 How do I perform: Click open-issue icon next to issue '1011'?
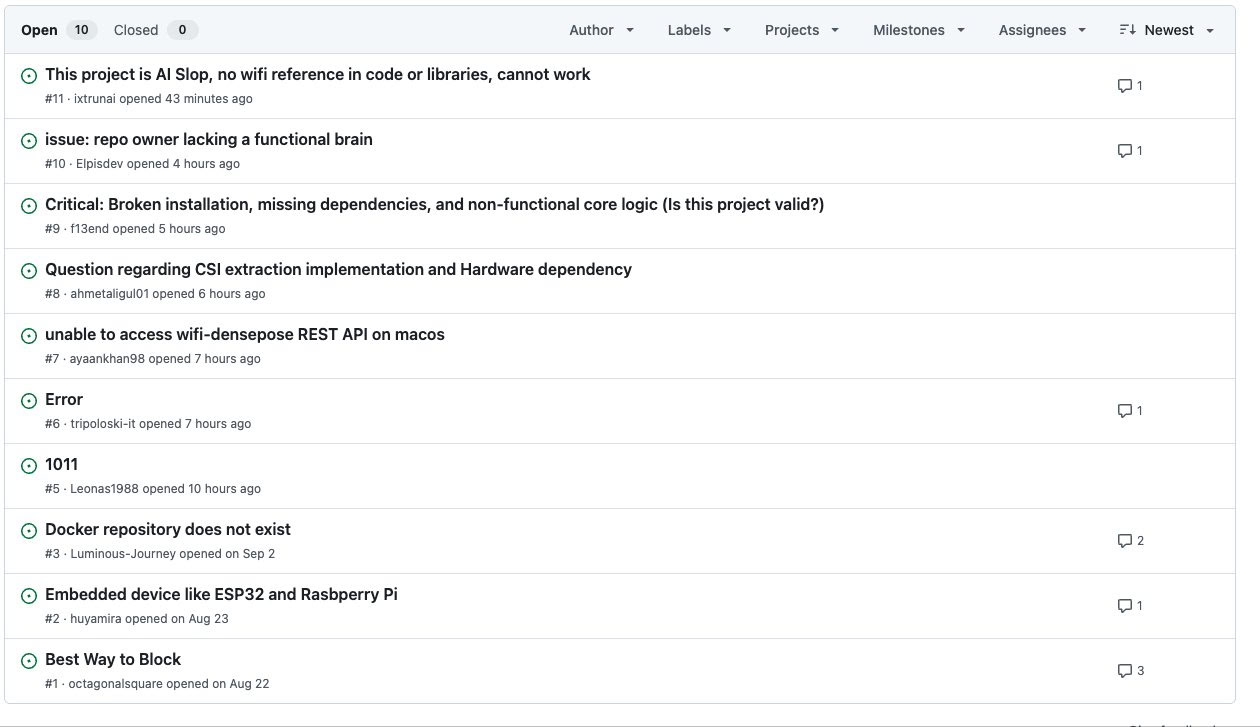[x=29, y=465]
